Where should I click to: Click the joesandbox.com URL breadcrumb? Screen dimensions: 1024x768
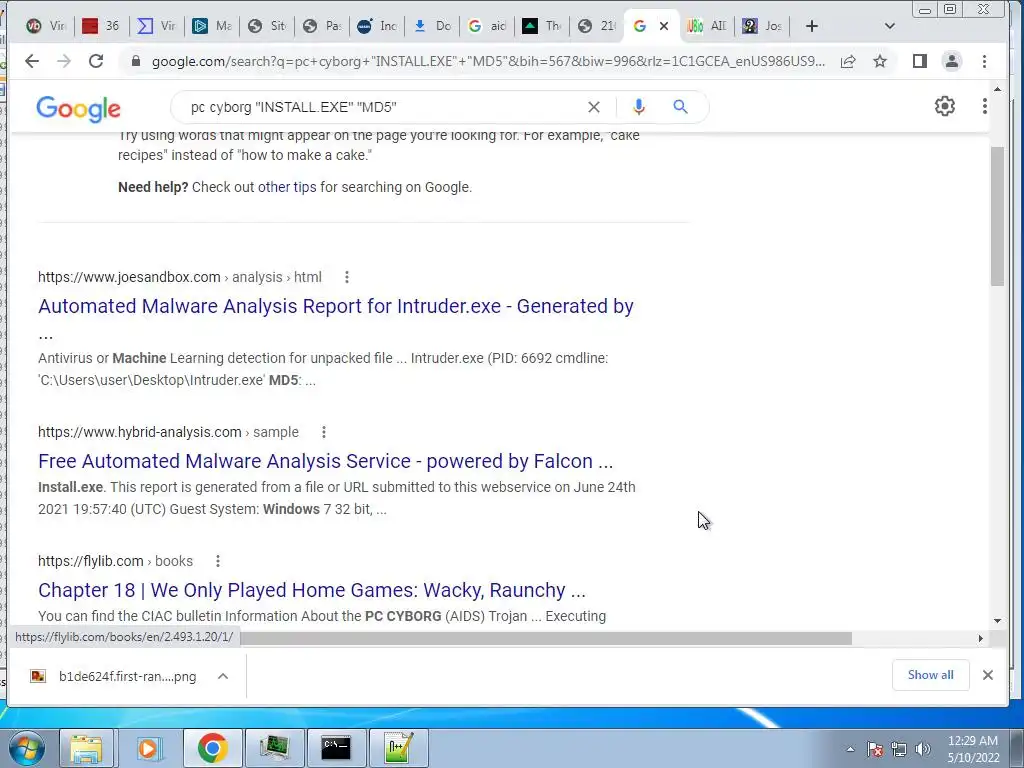(x=180, y=277)
